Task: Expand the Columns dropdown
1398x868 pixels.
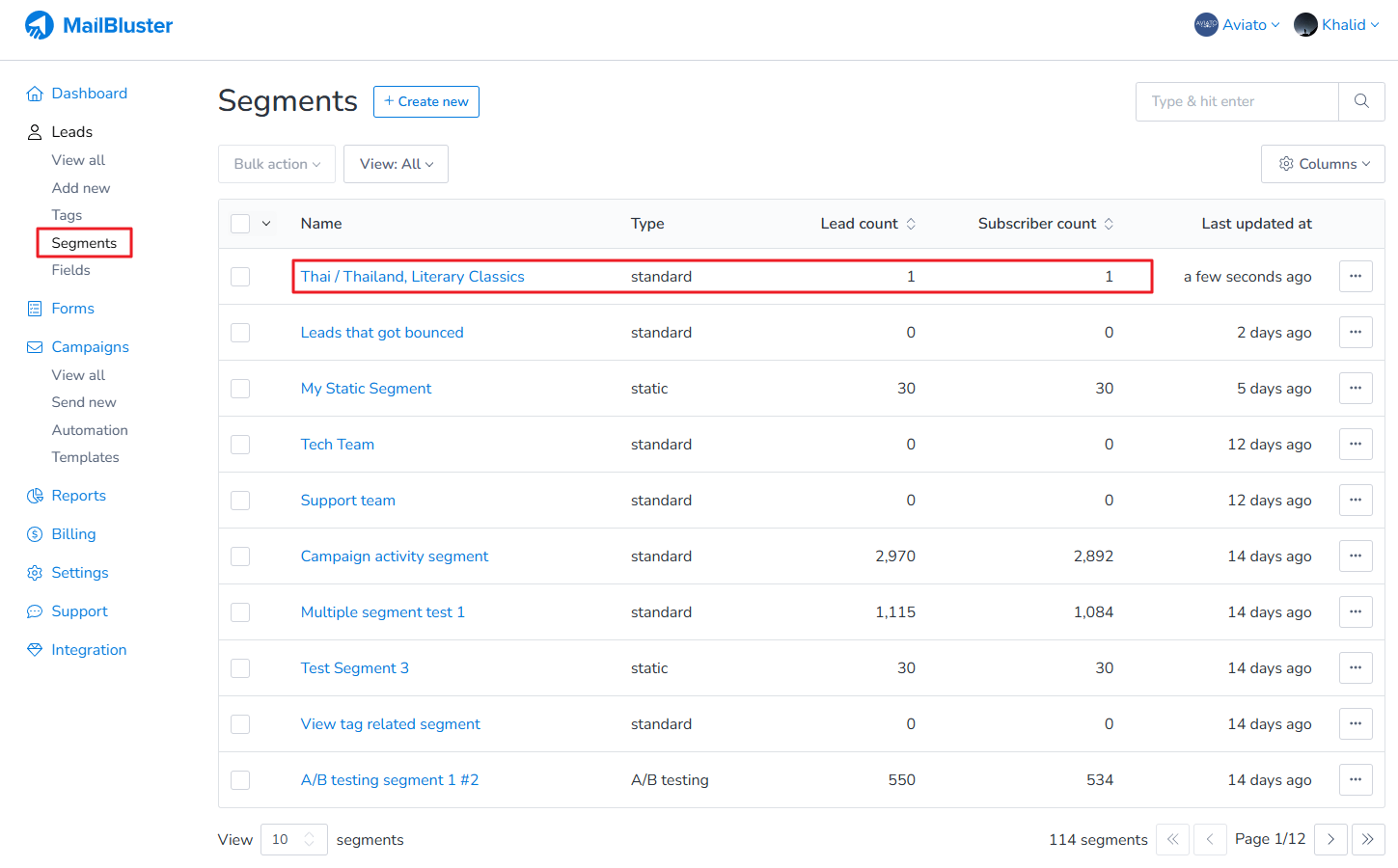Action: tap(1323, 164)
